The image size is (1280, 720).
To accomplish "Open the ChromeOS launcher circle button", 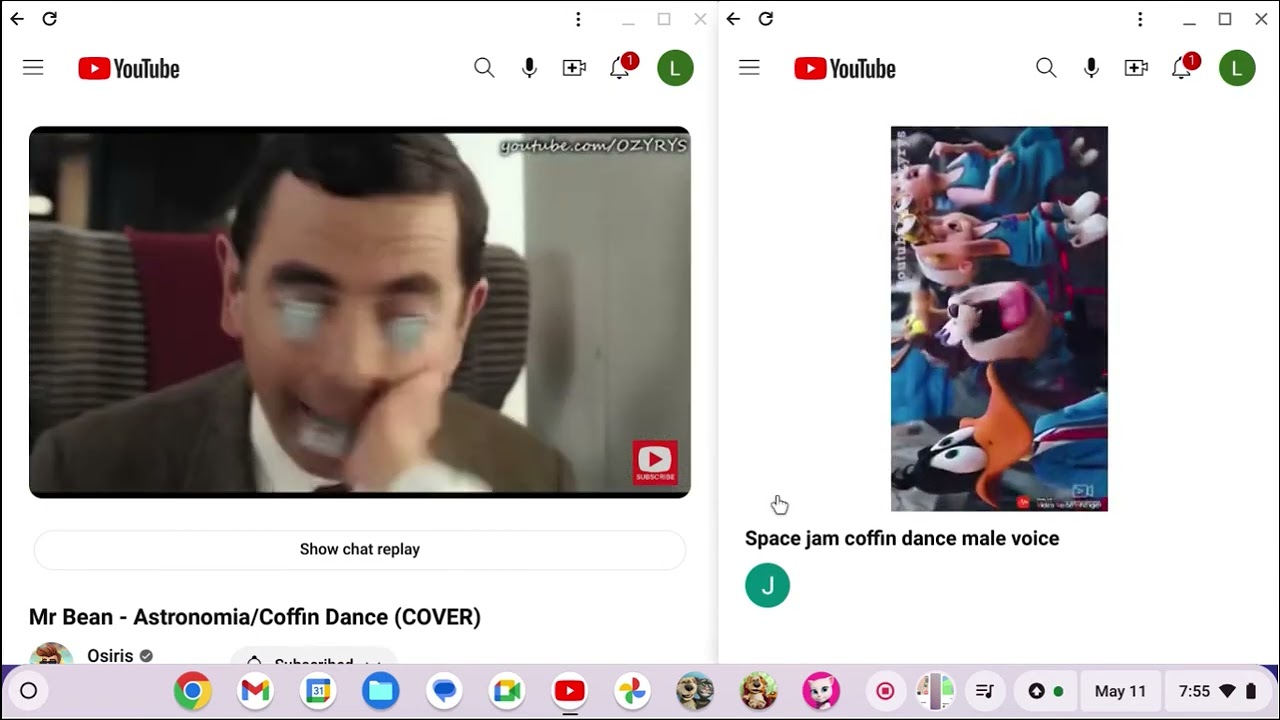I will 28,691.
